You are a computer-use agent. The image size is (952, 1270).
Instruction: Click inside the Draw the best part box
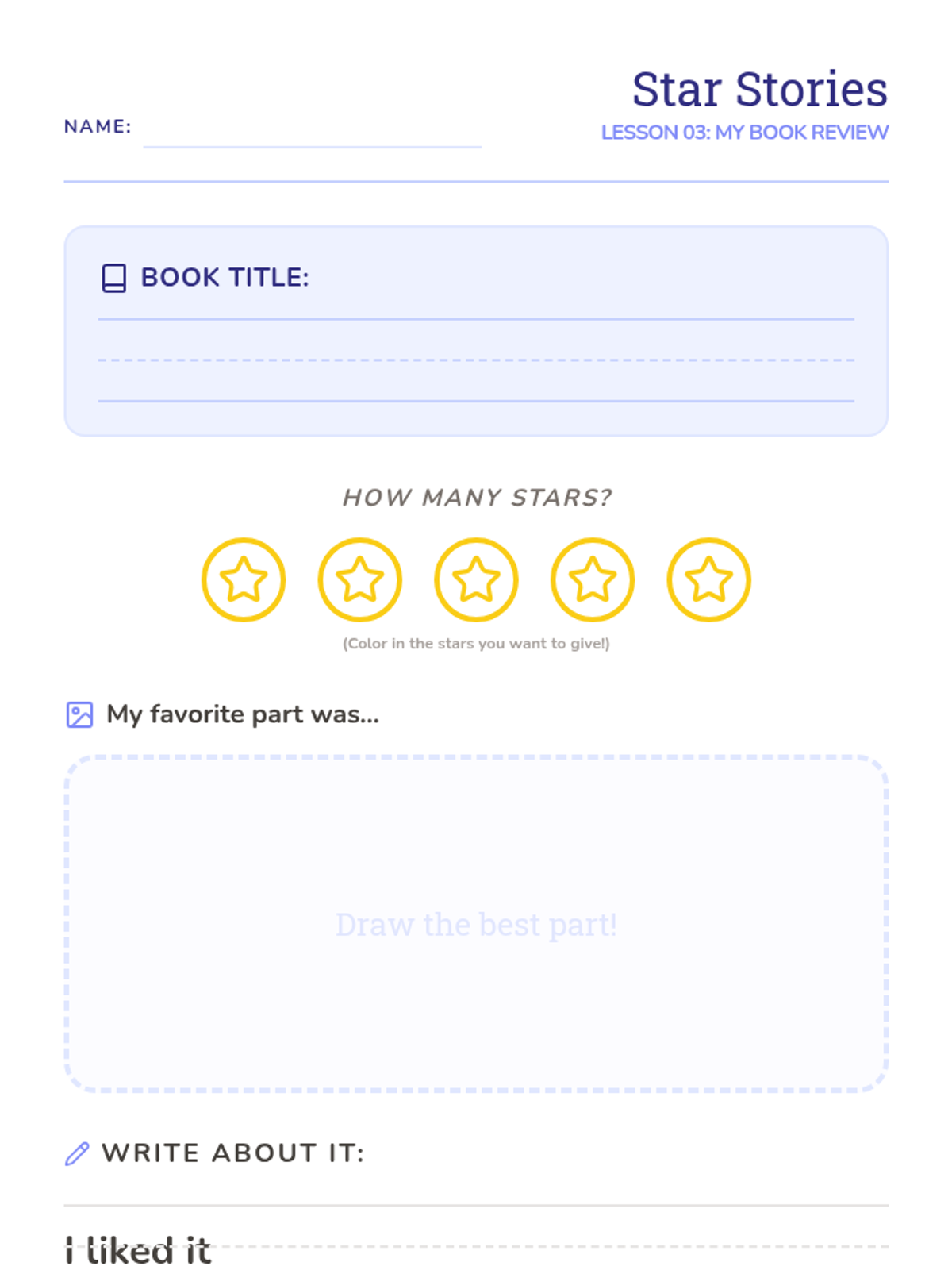tap(476, 924)
